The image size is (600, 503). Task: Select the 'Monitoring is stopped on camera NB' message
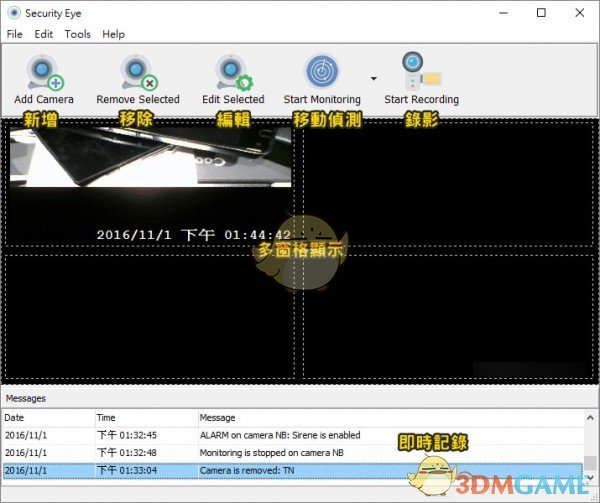point(272,453)
